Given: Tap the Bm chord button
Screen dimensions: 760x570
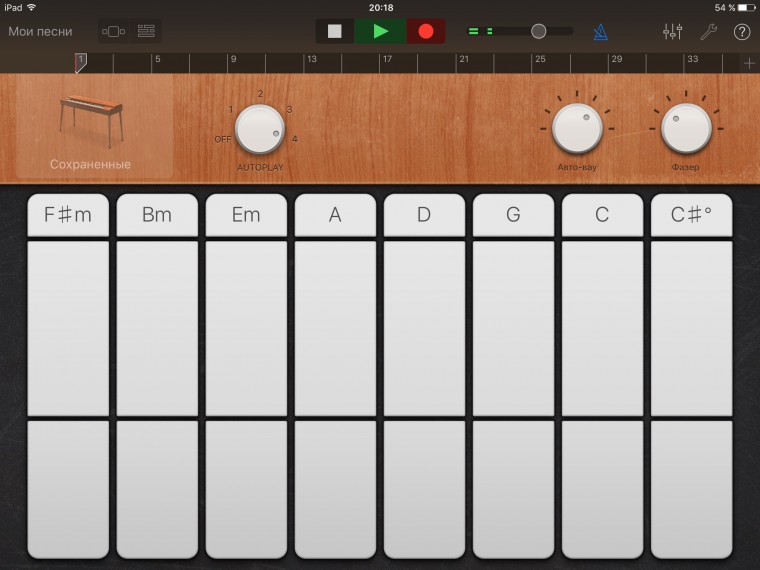Looking at the screenshot, I should tap(157, 215).
